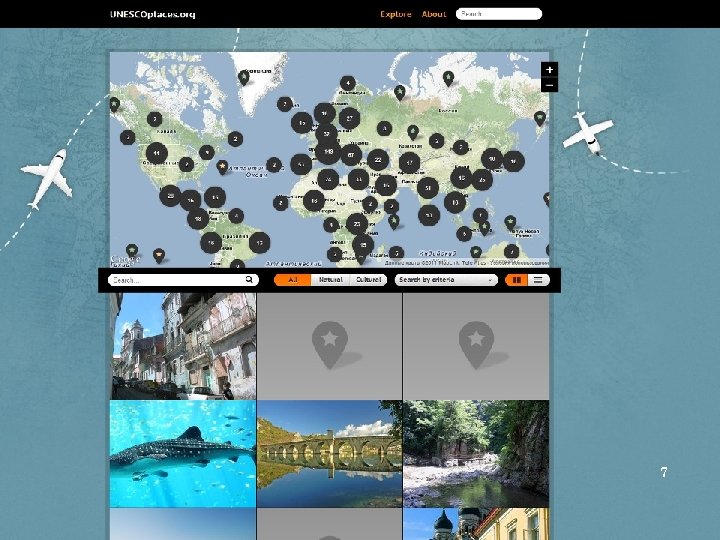
Task: Expand the 4 cluster above Scandinavia
Action: [x=348, y=84]
